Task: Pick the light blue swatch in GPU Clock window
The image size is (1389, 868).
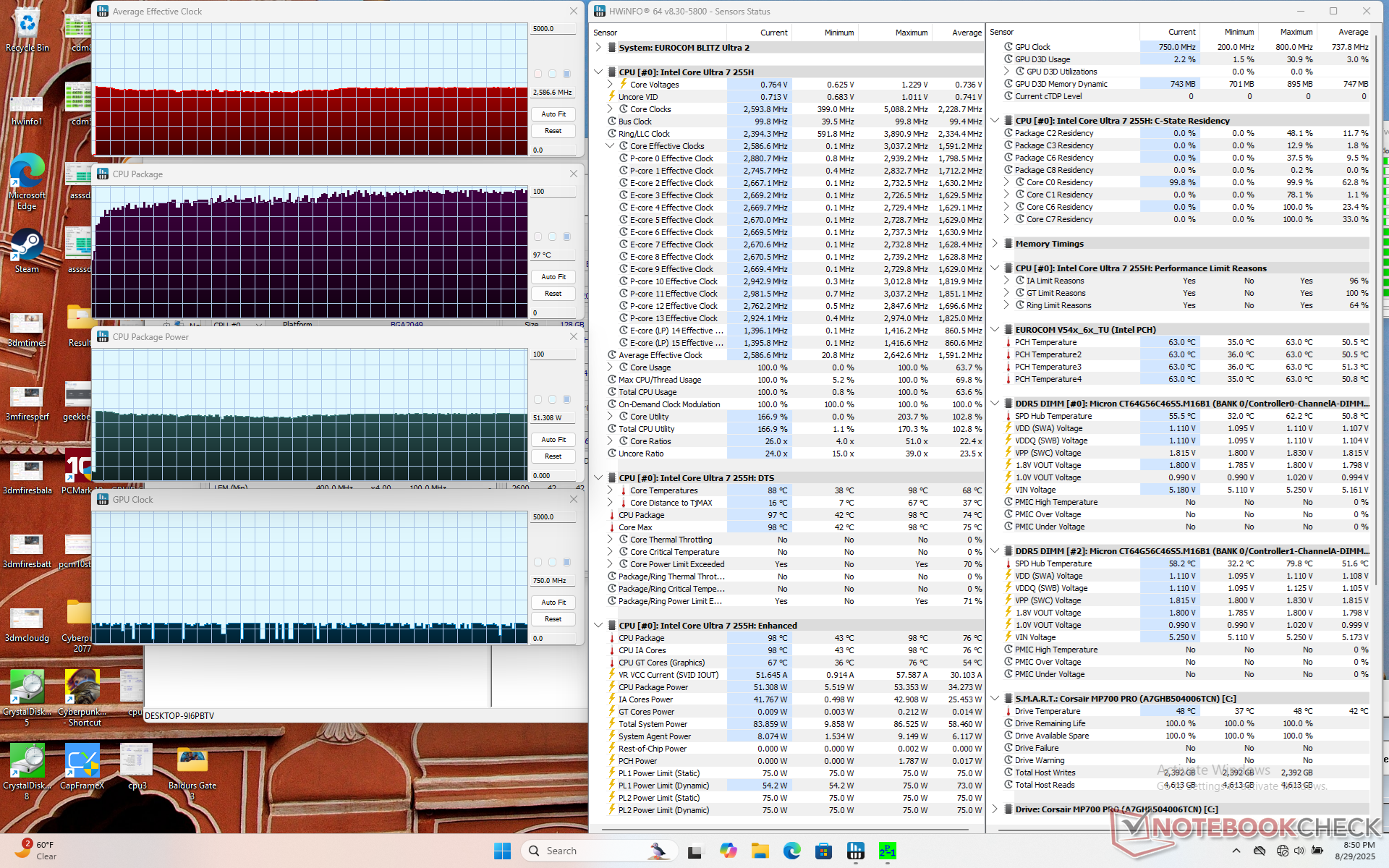Action: pos(552,562)
